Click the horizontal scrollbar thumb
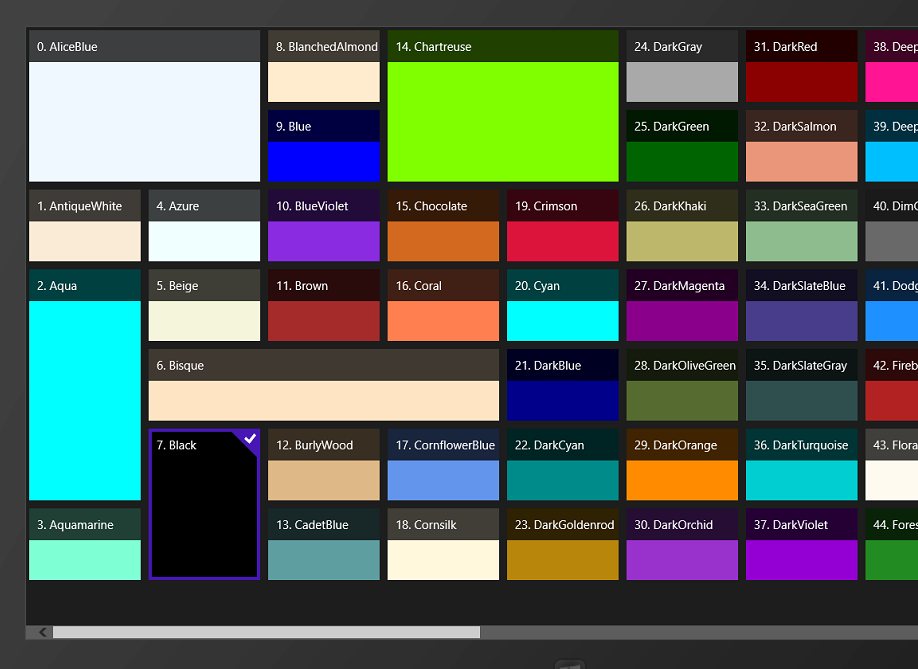918x669 pixels. click(266, 632)
